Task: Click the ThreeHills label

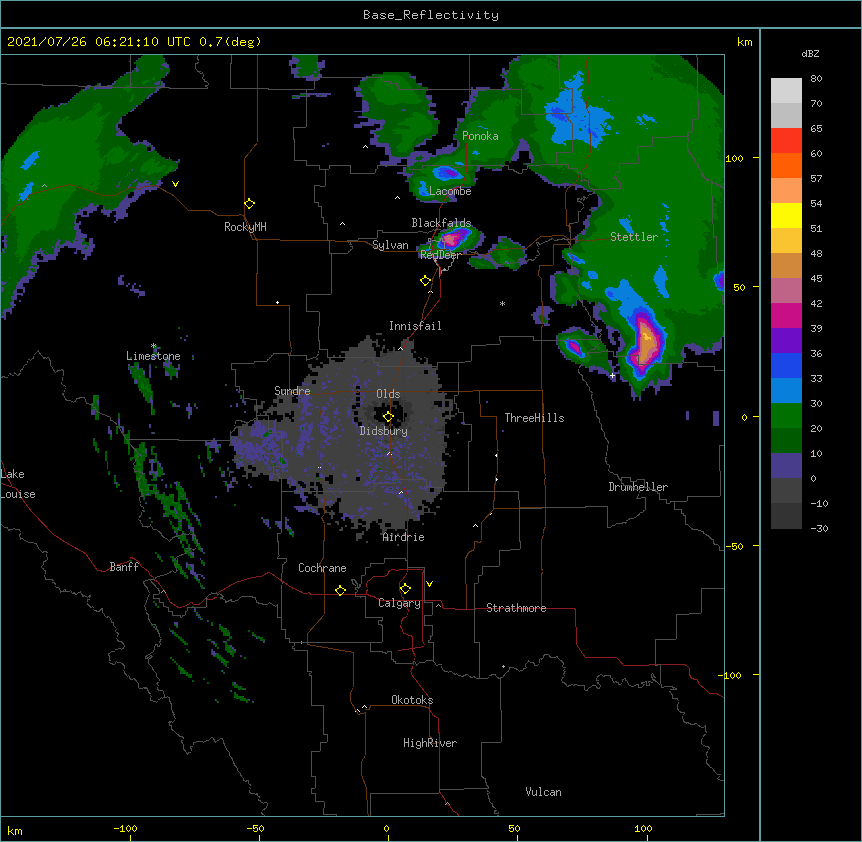Action: (534, 418)
